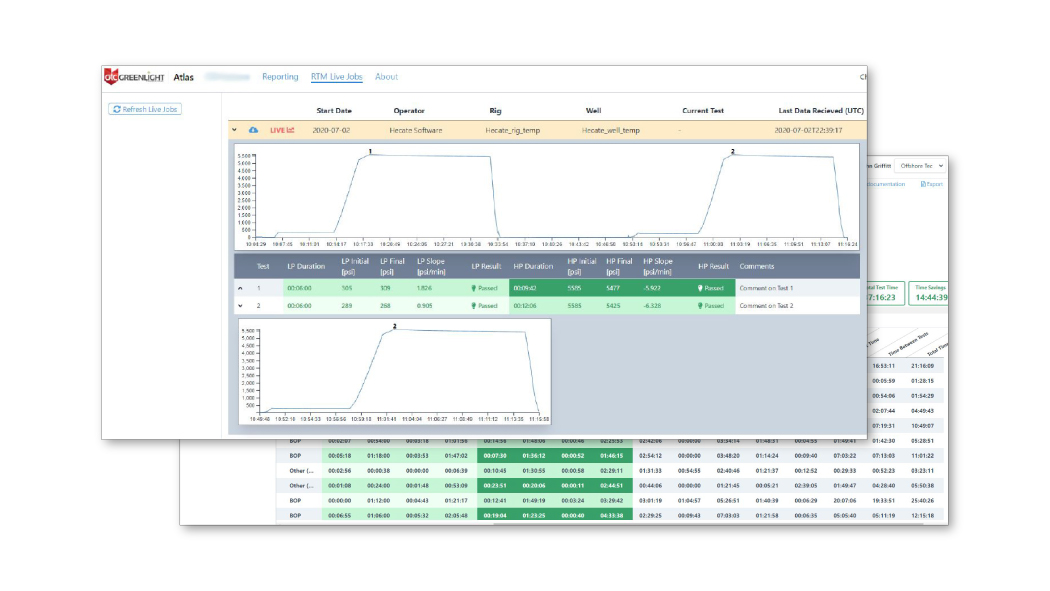Expand Test 2 row chevron

click(x=240, y=306)
